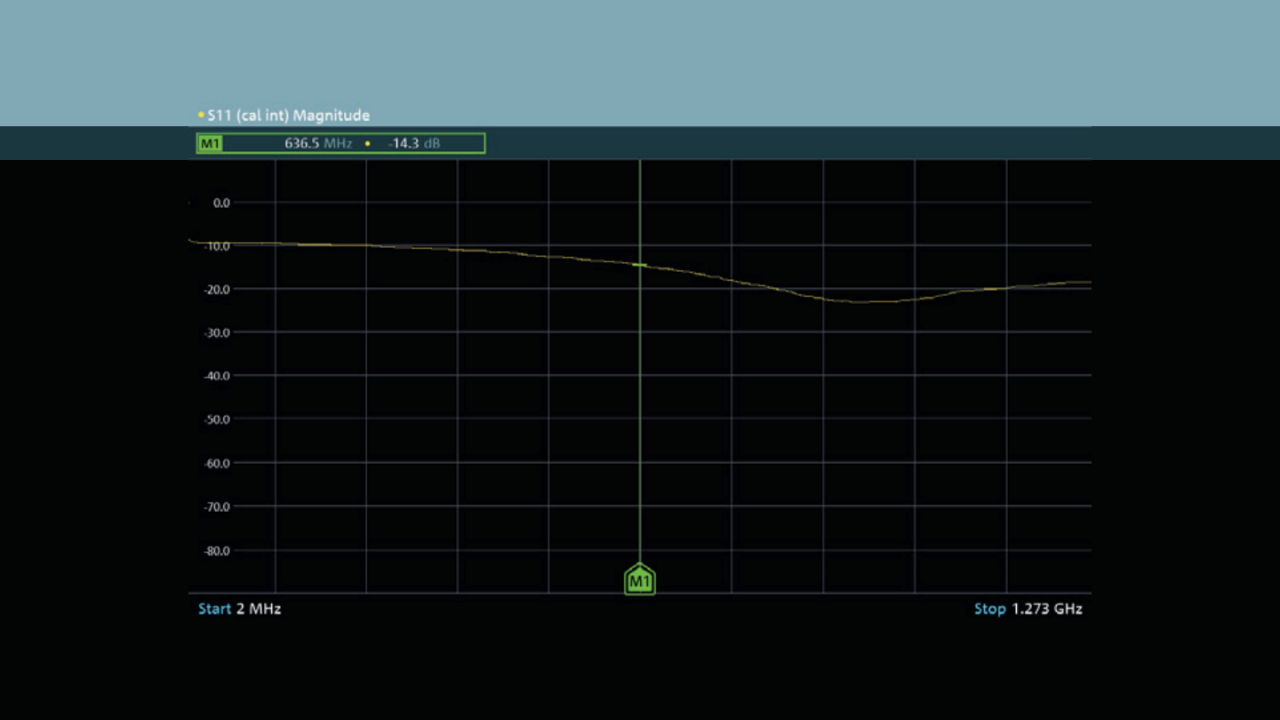Click the -80.0 y-axis label

point(219,551)
